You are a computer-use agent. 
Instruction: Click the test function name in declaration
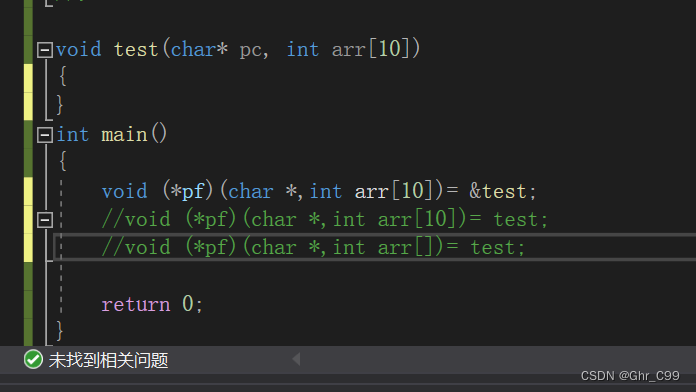pos(136,49)
